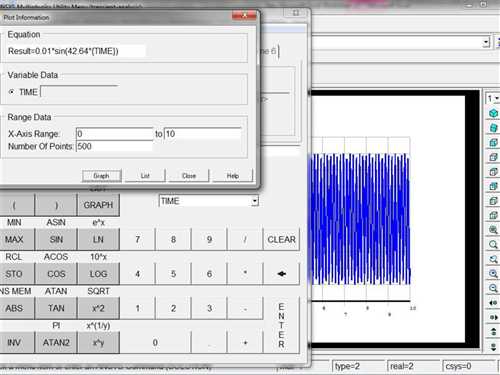Click the LOG function button
This screenshot has width=500, height=375.
[98, 274]
